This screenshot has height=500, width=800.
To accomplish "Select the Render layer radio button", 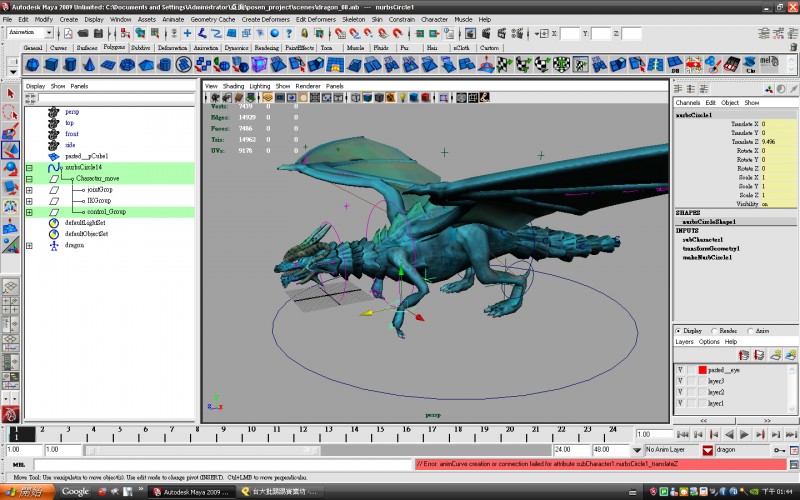I will [714, 330].
